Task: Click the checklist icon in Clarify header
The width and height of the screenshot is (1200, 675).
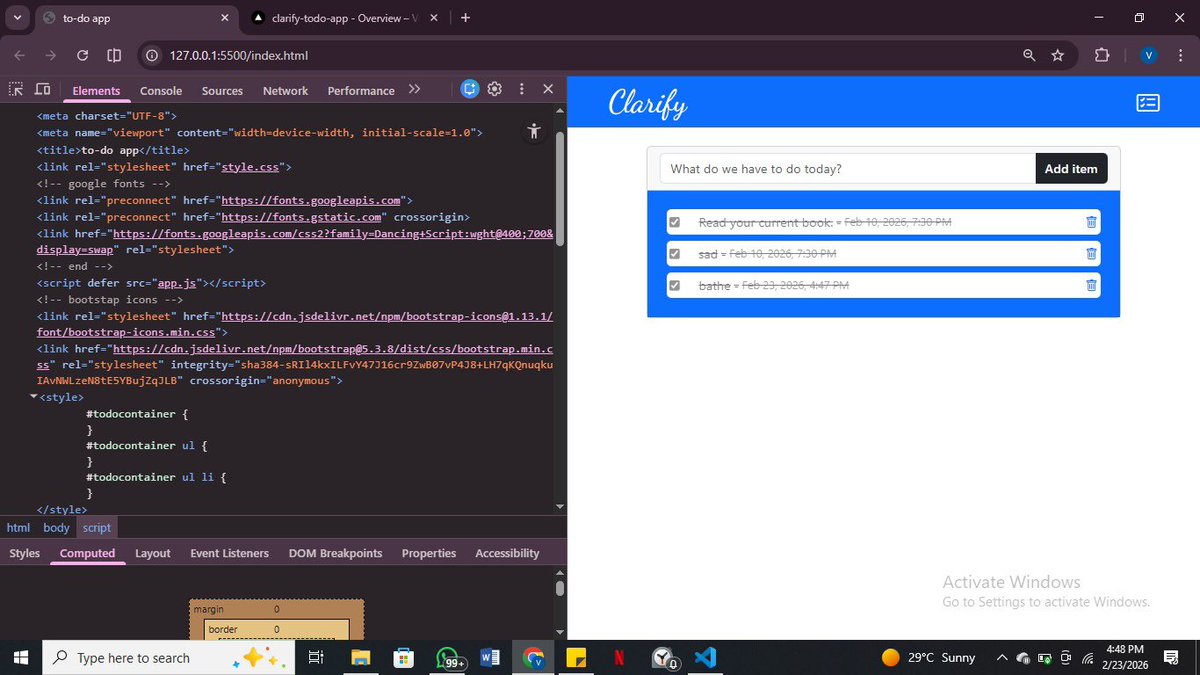Action: tap(1148, 103)
